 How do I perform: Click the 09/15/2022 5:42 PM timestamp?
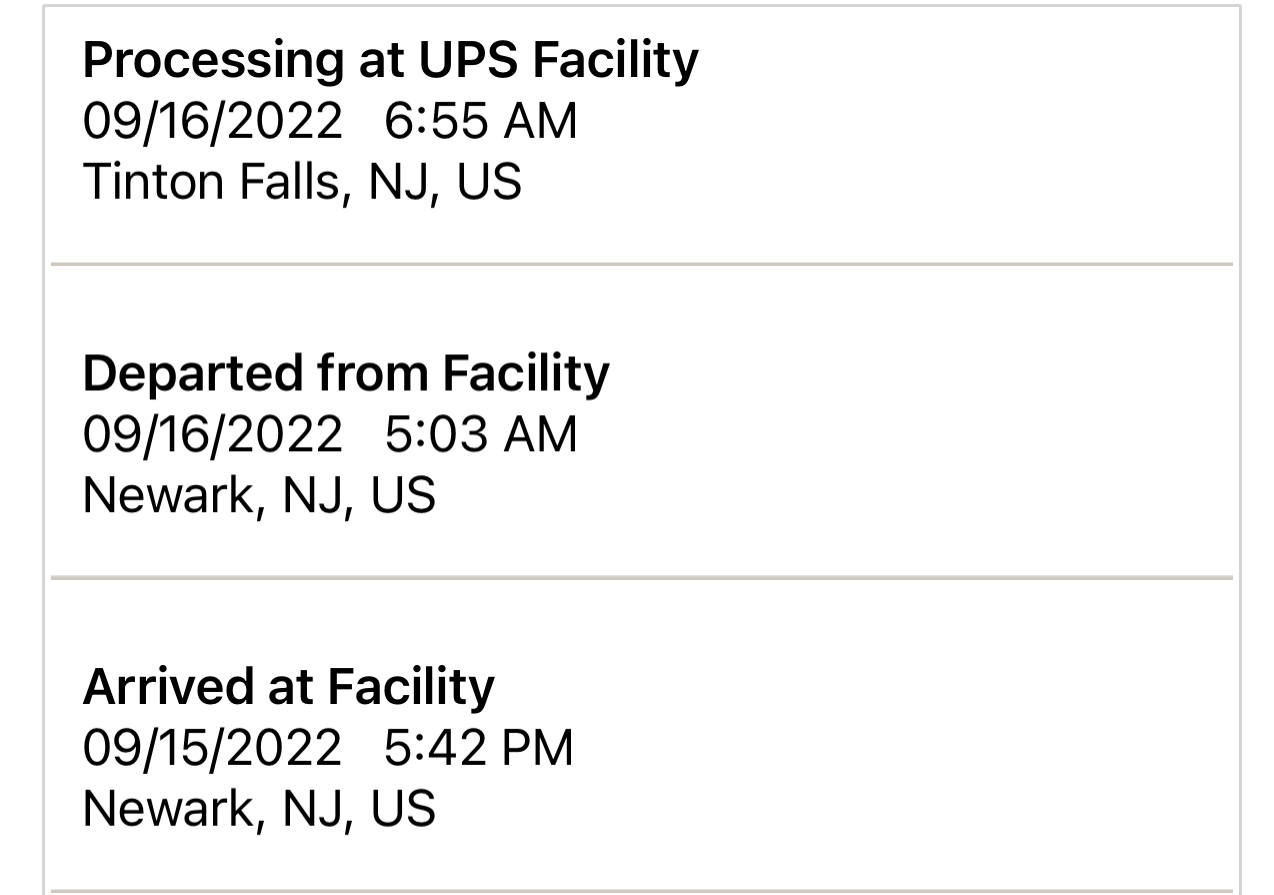(x=328, y=748)
